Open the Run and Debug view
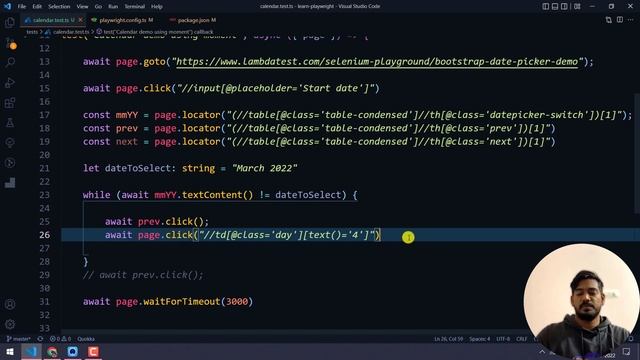The image size is (640, 360). tap(10, 82)
